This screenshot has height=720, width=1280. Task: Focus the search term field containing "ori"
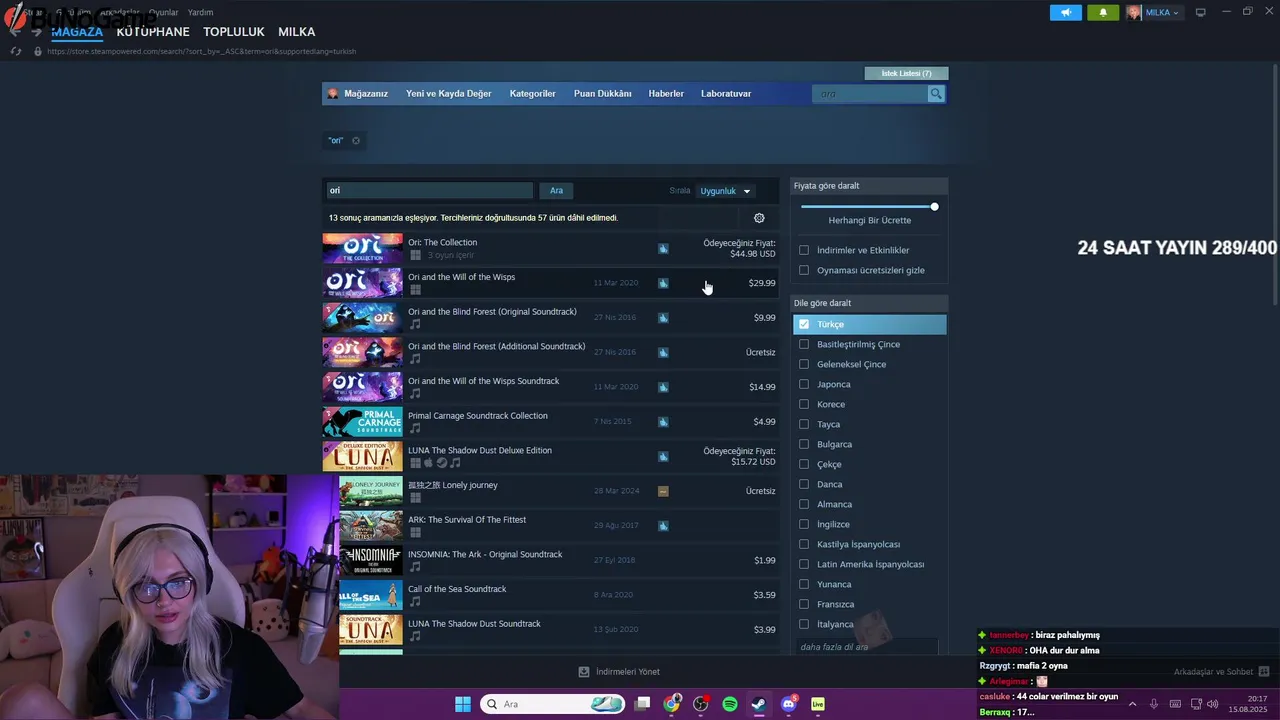coord(429,191)
